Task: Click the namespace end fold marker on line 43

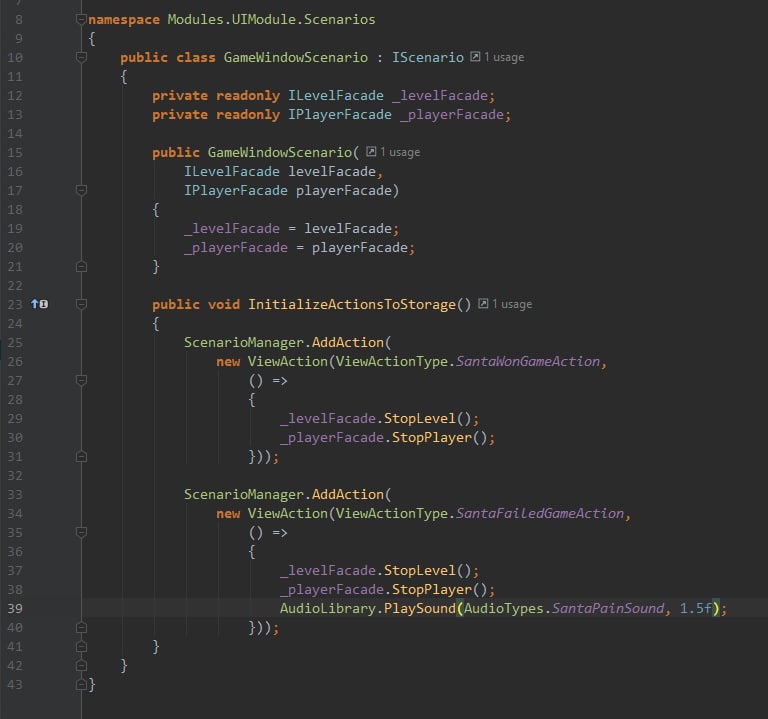Action: click(81, 684)
